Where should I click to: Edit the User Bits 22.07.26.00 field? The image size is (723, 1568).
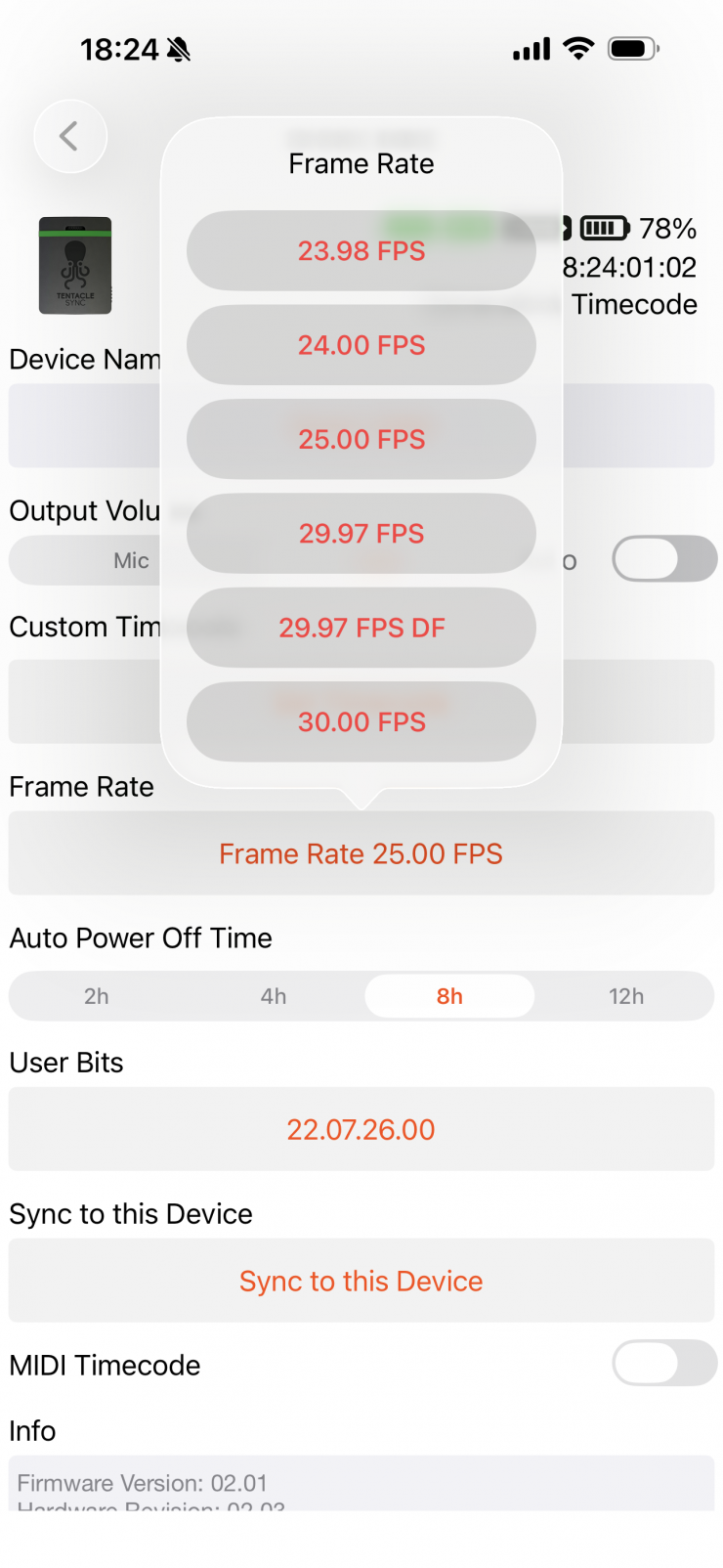tap(361, 1129)
